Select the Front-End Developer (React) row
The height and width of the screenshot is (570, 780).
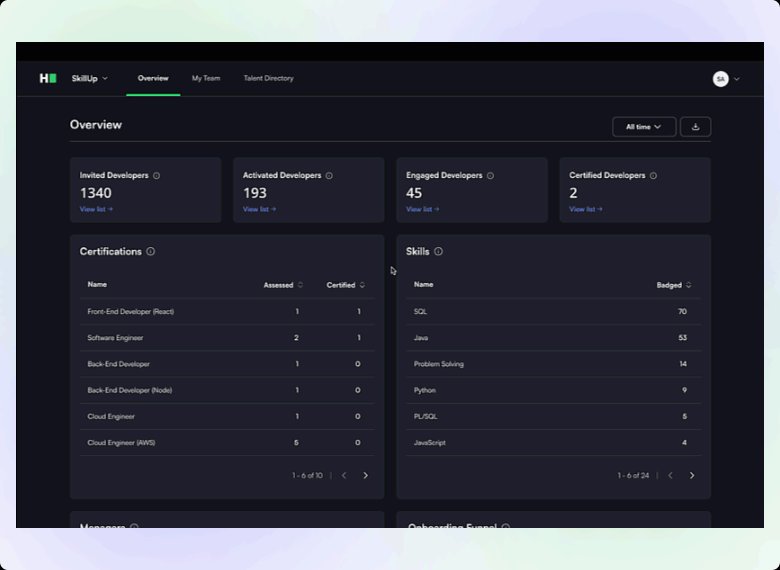tap(227, 311)
